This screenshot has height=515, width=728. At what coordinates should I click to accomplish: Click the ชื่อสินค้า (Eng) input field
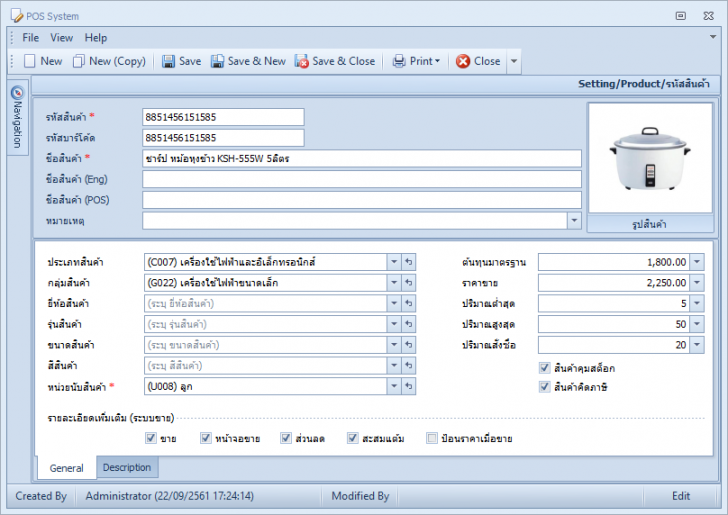point(362,179)
